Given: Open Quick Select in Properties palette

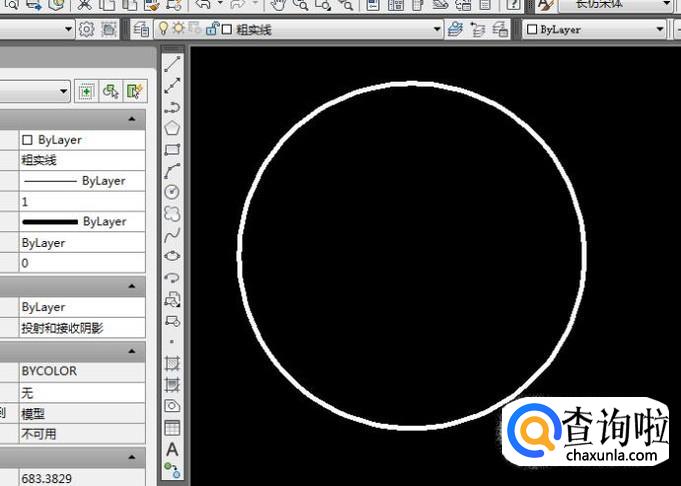Looking at the screenshot, I should pyautogui.click(x=135, y=91).
